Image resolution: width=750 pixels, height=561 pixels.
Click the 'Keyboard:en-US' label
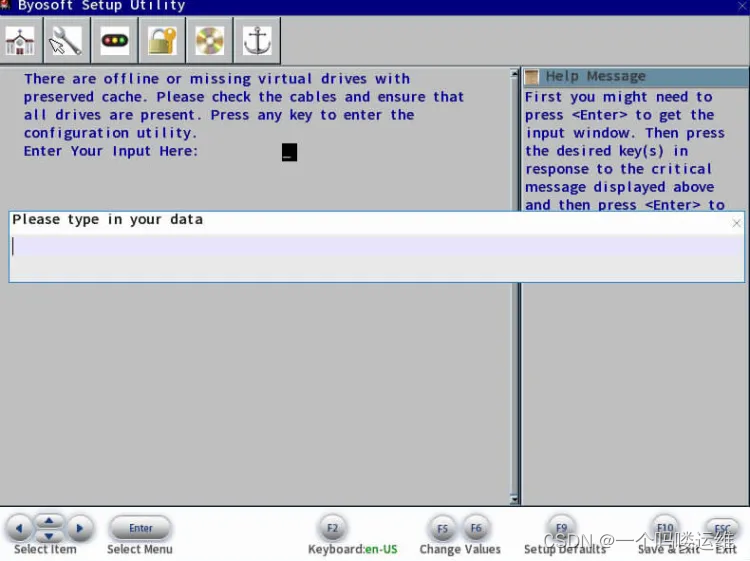click(x=353, y=550)
